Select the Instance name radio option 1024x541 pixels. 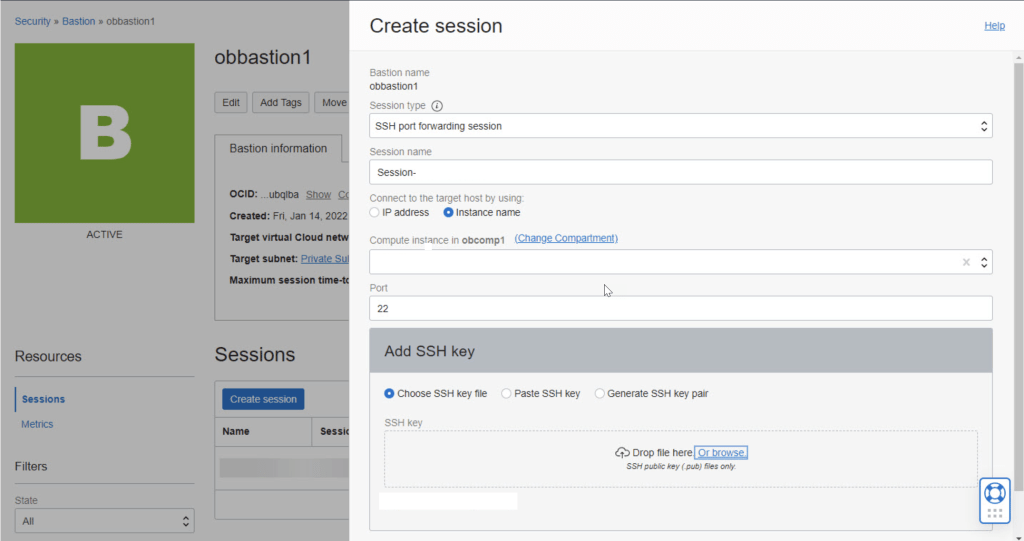coord(449,212)
